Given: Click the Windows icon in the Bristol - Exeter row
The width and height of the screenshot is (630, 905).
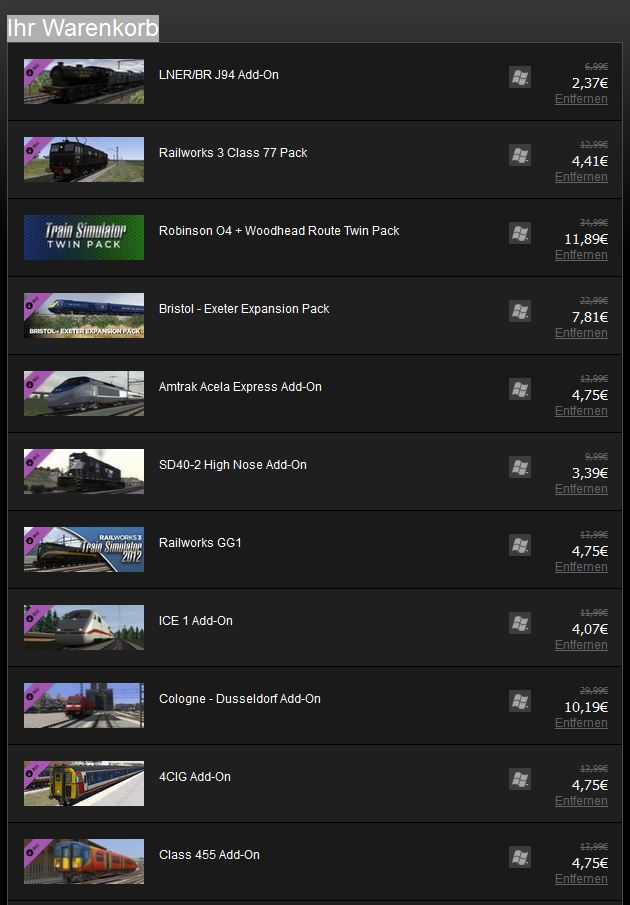Looking at the screenshot, I should point(520,311).
